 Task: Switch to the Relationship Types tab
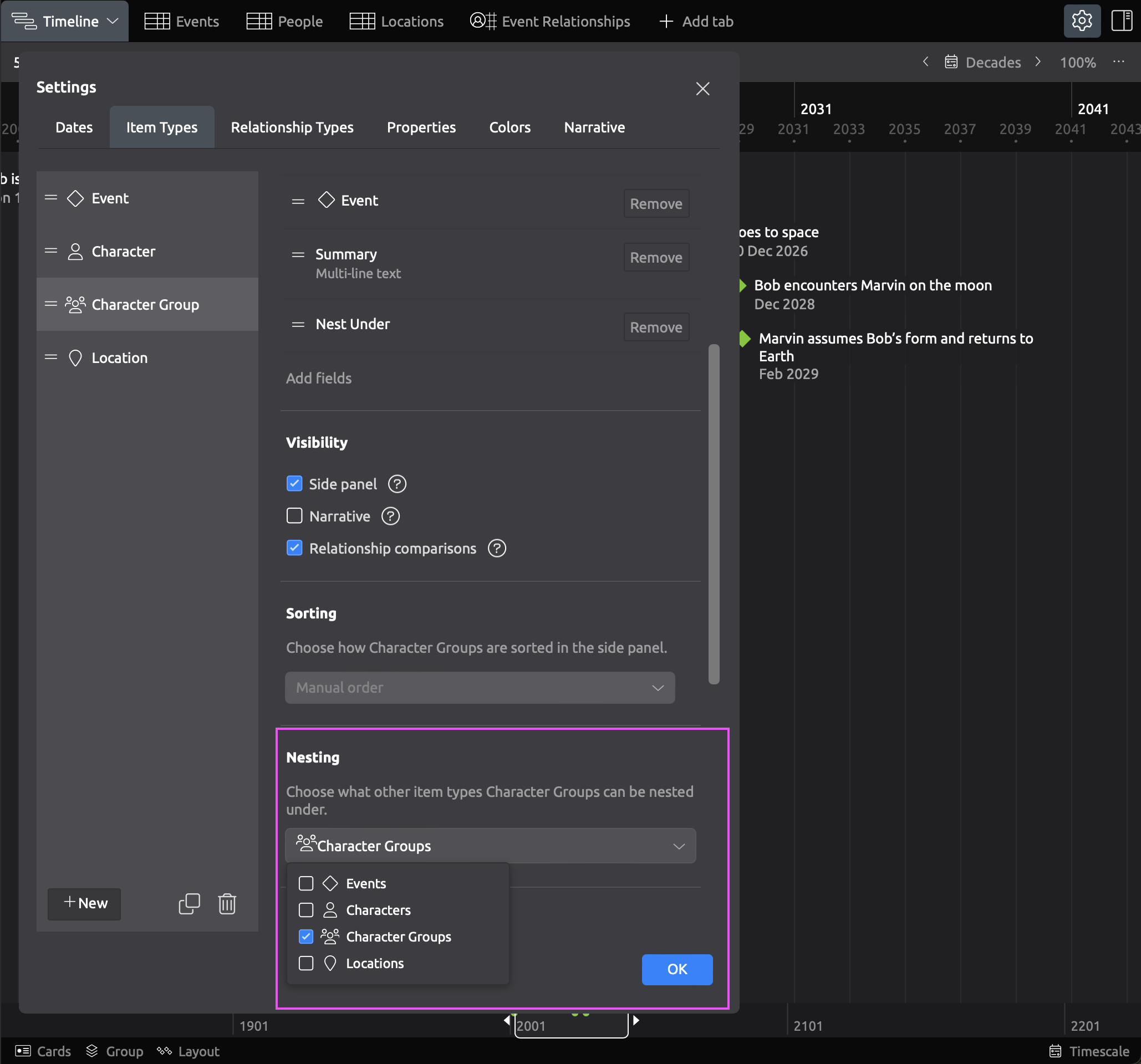[x=292, y=127]
